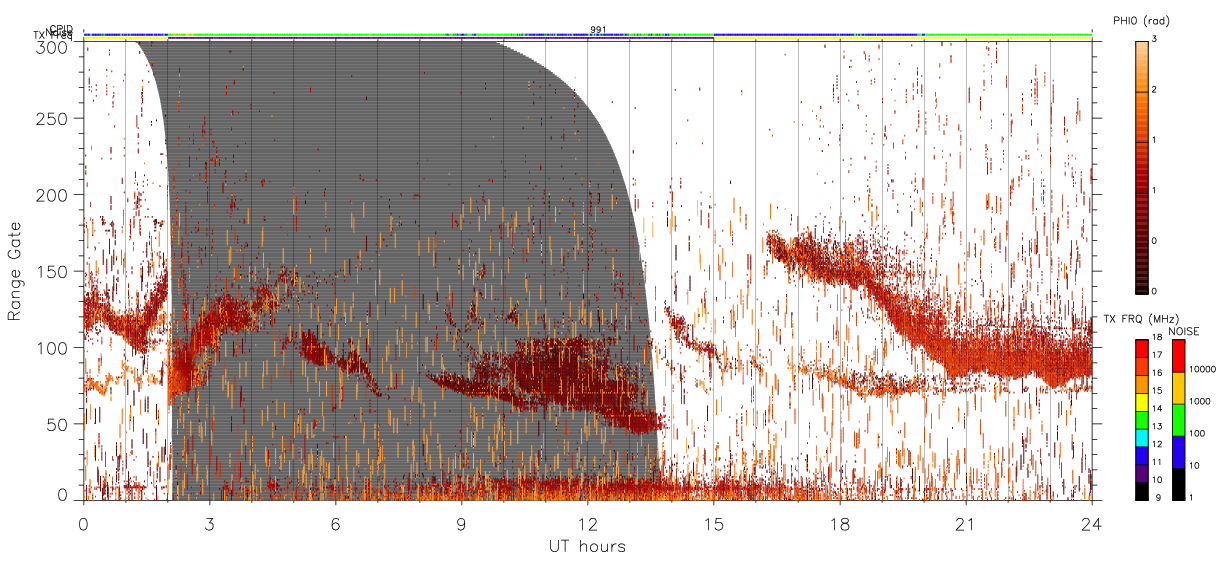Click the '14' TX FRQ scale label
The image size is (1228, 567).
click(x=1157, y=410)
